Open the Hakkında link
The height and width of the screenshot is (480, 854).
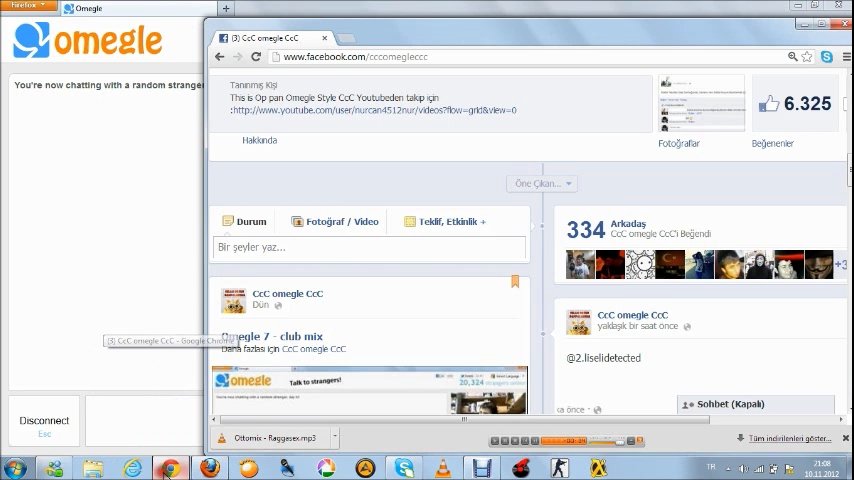click(x=259, y=140)
